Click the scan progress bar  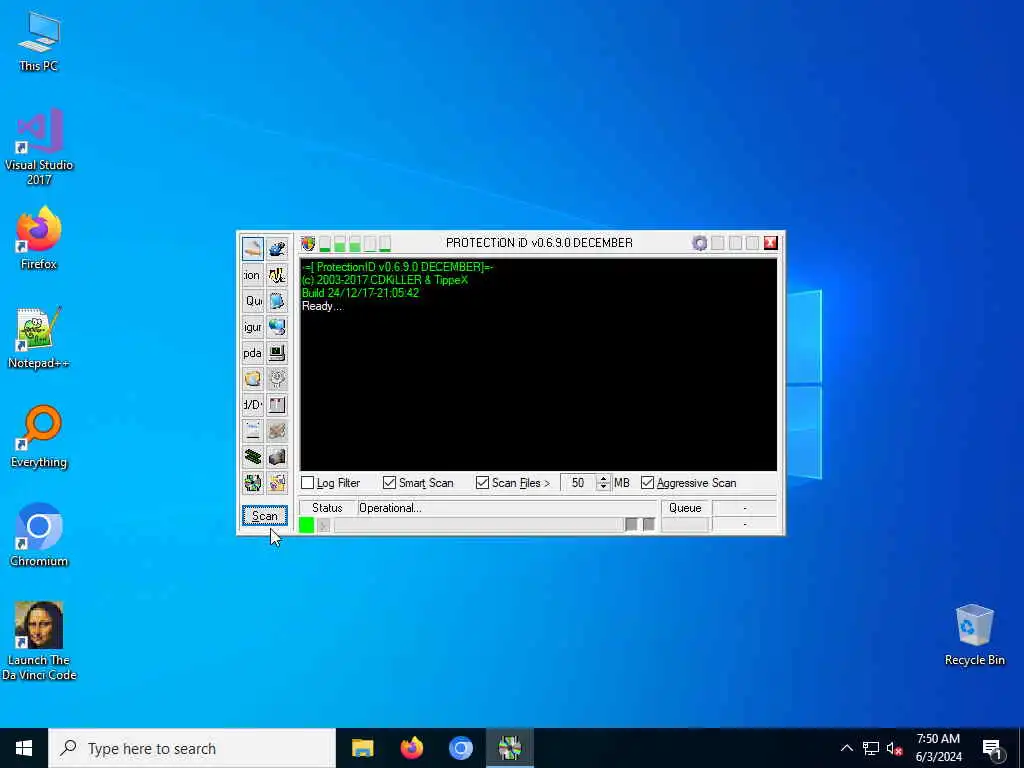click(479, 525)
